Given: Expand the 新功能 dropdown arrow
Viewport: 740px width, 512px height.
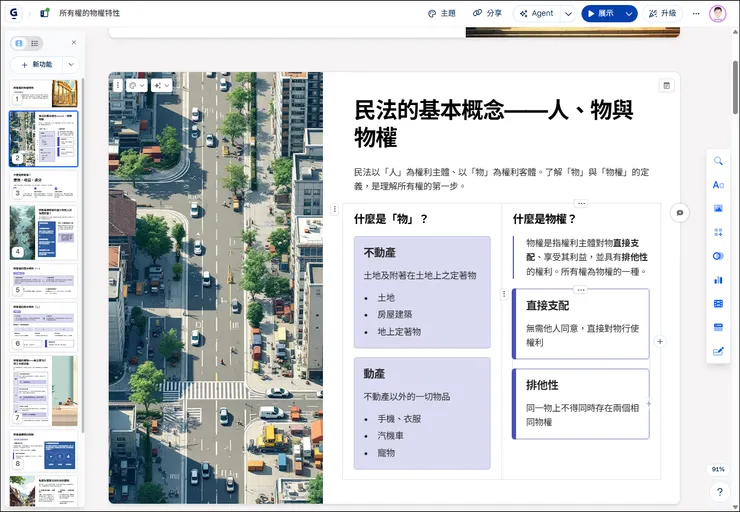Looking at the screenshot, I should coord(71,65).
